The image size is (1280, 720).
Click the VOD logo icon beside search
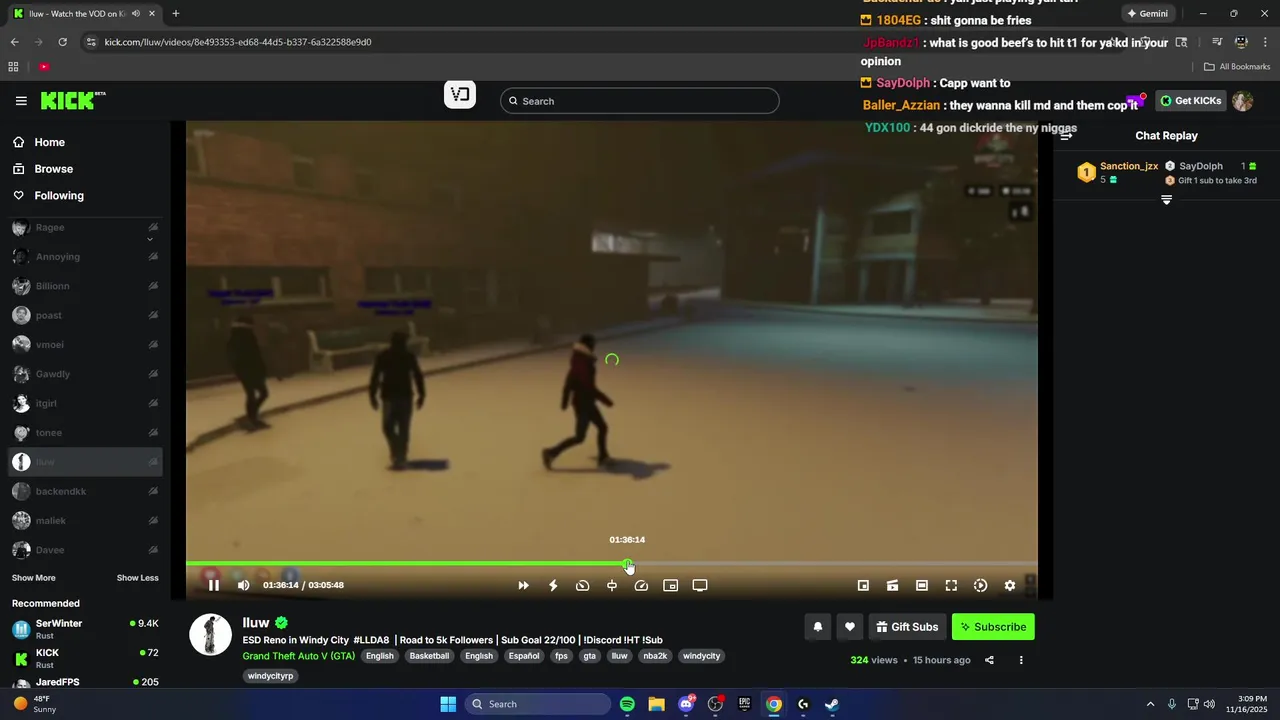point(460,95)
